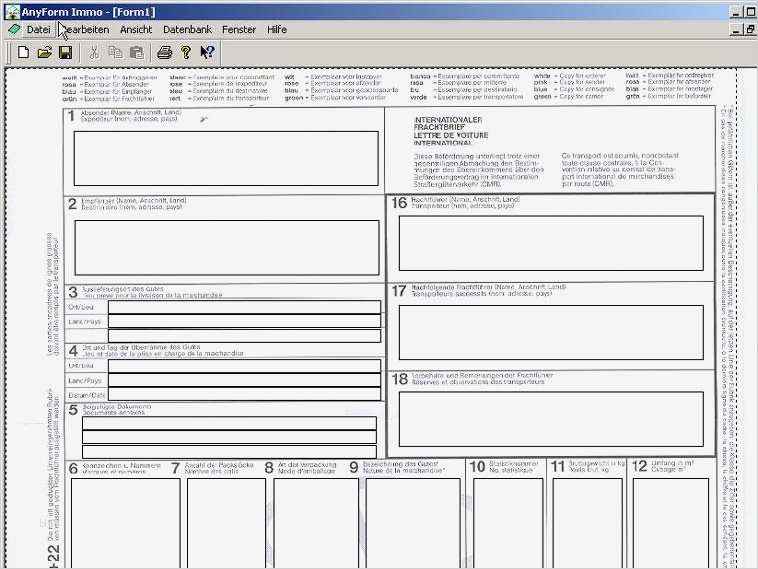Viewport: 758px width, 569px height.
Task: Click second document line in section 5
Action: [229, 437]
